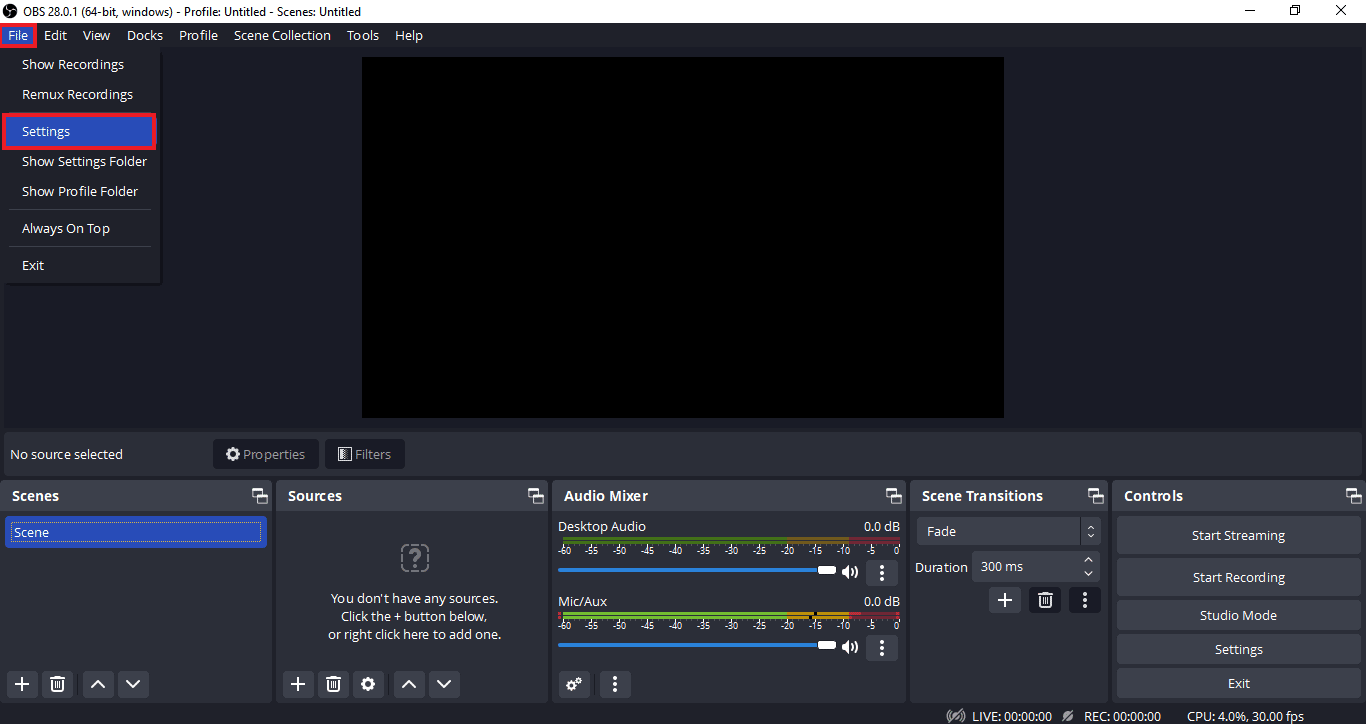This screenshot has width=1366, height=724.
Task: Pop out the Scene Transitions dock
Action: coord(1096,496)
